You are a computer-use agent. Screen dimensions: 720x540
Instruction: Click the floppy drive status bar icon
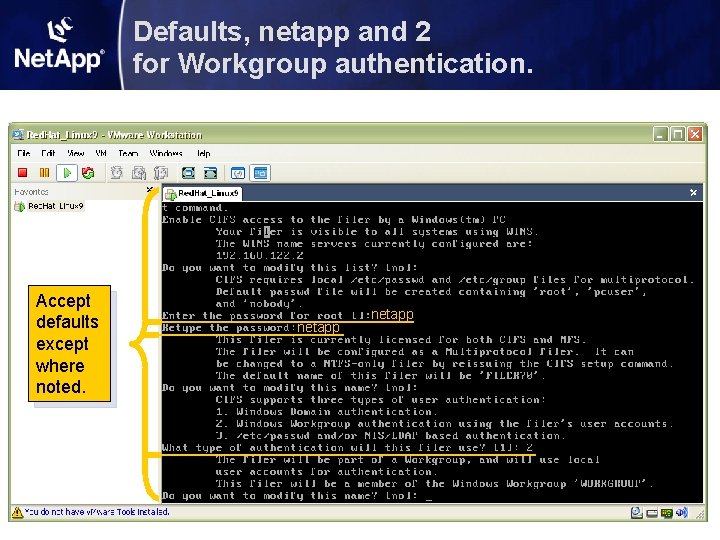click(x=652, y=513)
